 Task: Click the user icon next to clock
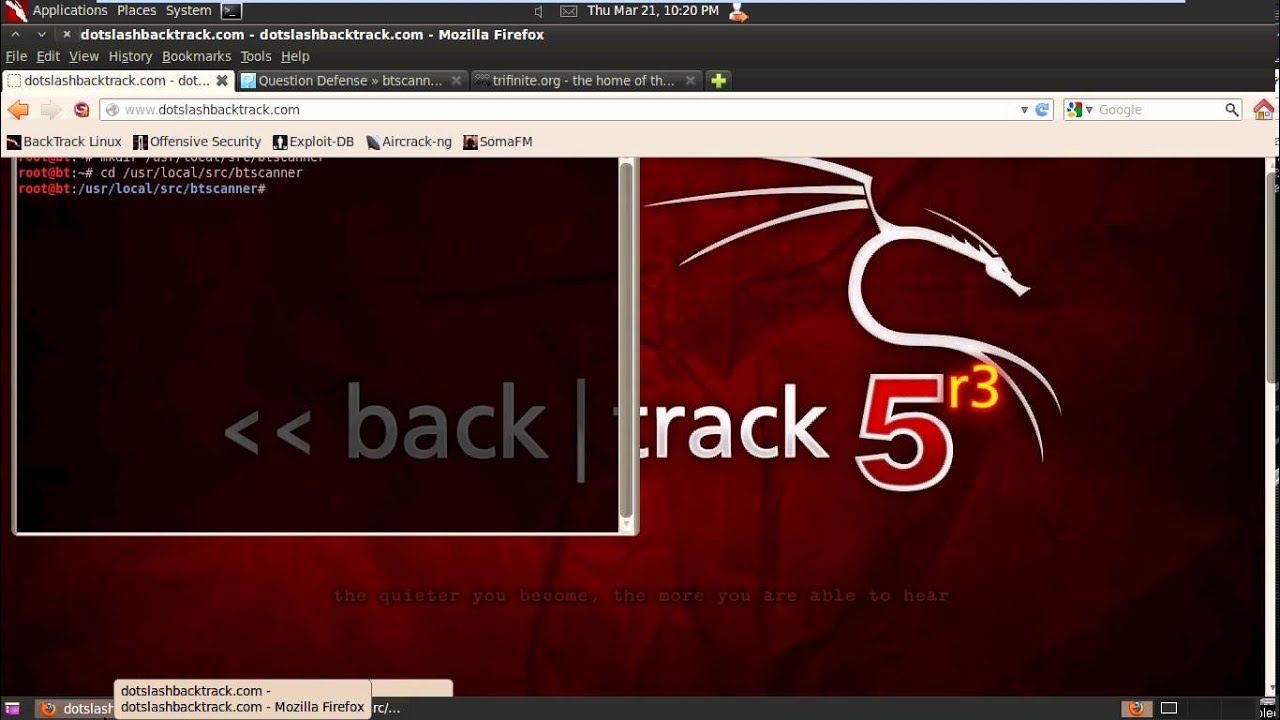[738, 11]
